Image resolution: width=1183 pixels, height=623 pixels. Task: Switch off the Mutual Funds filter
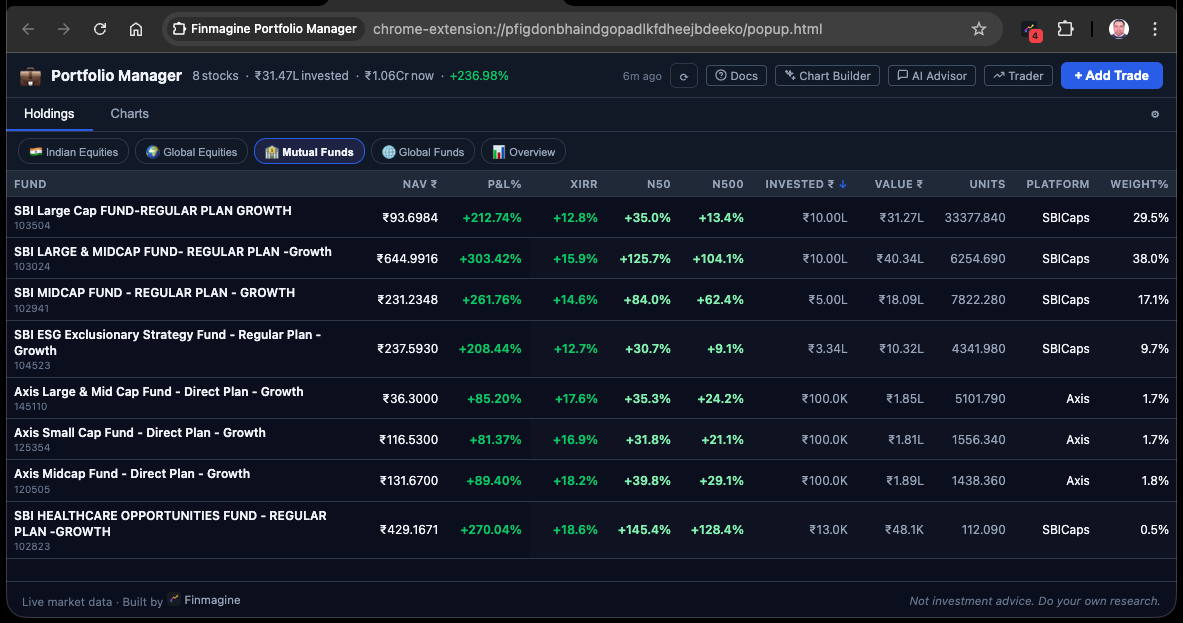click(x=311, y=151)
